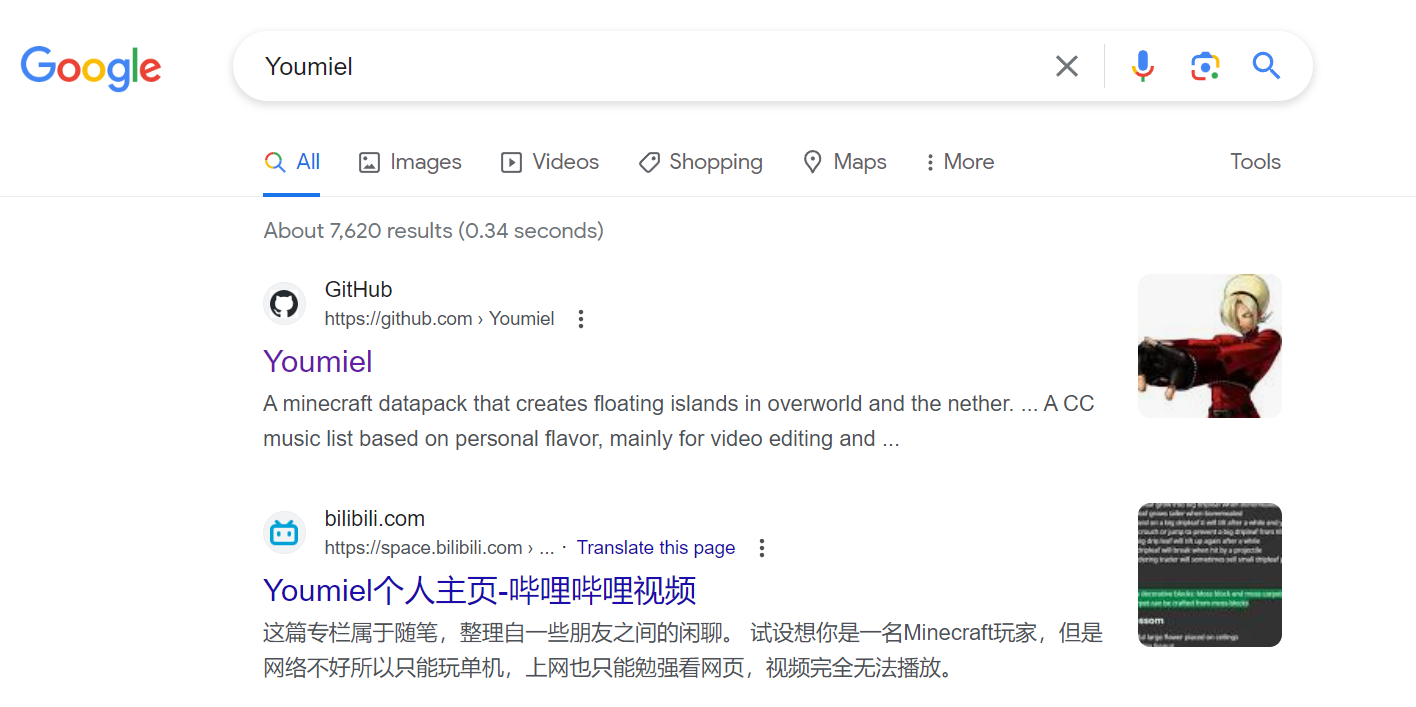1416x707 pixels.
Task: Open Google Lens camera search icon
Action: (1205, 66)
